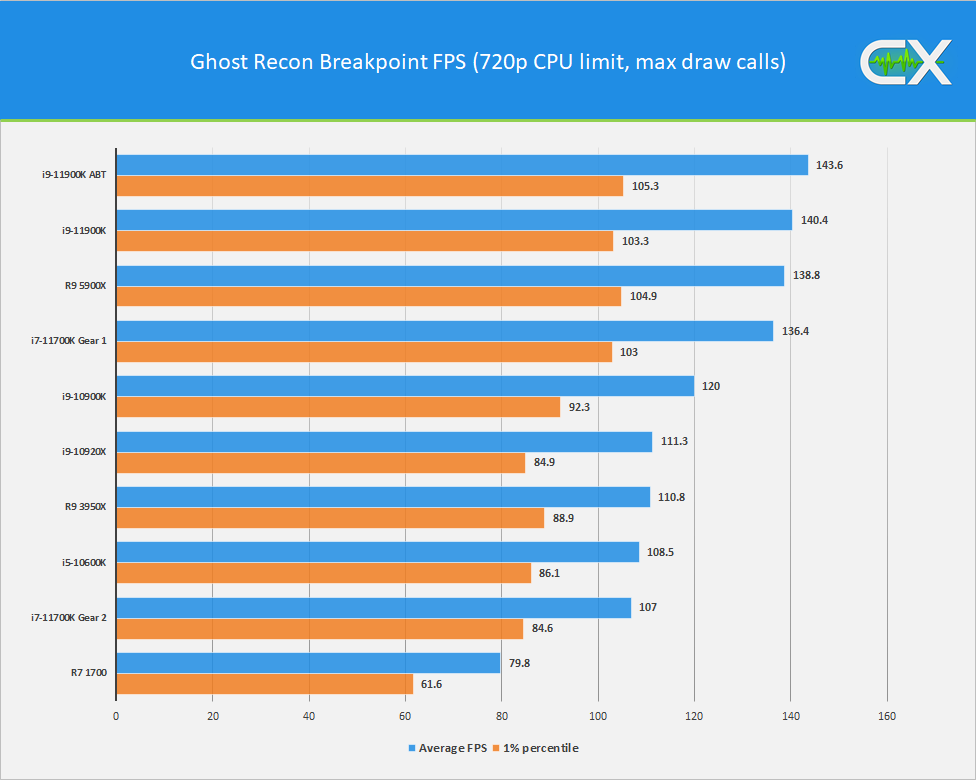Select the '103.3' value label
The height and width of the screenshot is (780, 976).
pyautogui.click(x=635, y=241)
